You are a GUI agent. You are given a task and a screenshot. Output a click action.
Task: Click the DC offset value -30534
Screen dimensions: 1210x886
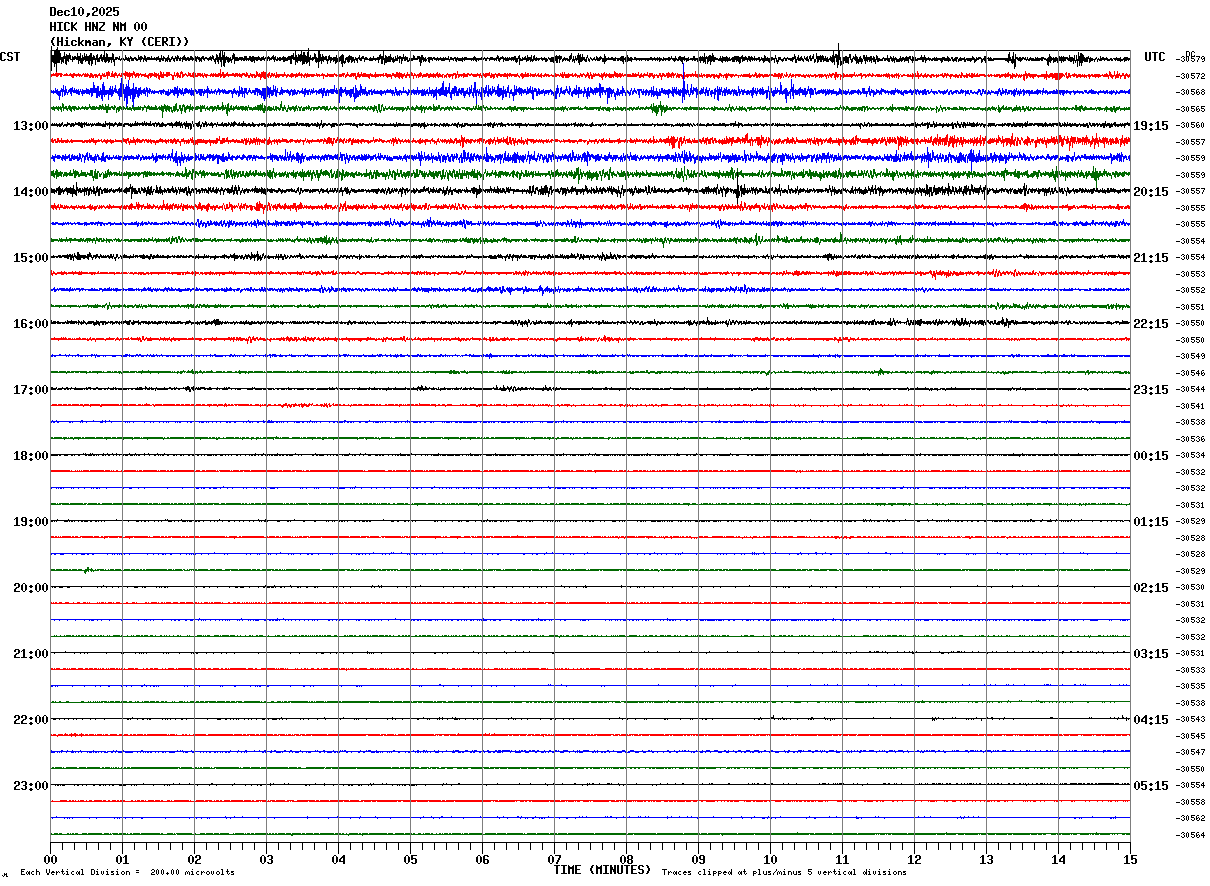[x=1191, y=455]
